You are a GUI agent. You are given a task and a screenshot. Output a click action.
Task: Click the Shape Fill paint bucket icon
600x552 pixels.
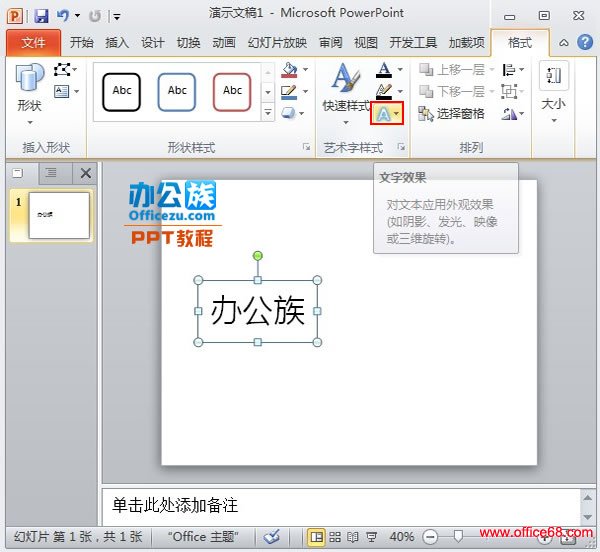[x=289, y=70]
